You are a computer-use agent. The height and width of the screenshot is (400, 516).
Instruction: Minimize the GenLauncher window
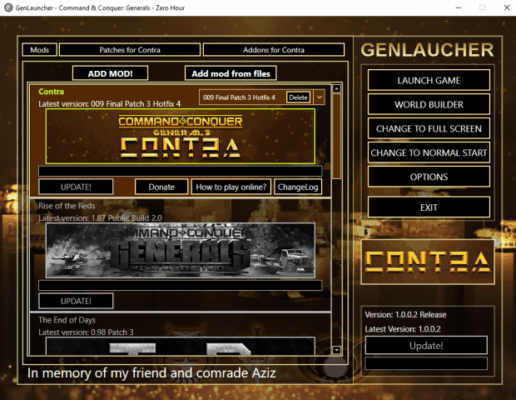pos(458,7)
